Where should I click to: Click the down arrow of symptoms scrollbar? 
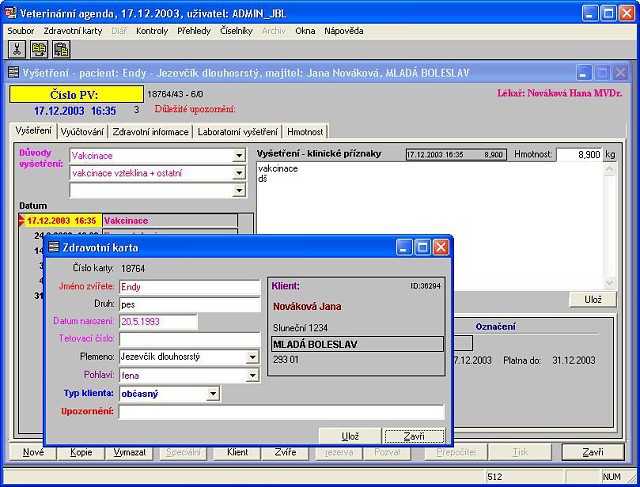coord(609,282)
